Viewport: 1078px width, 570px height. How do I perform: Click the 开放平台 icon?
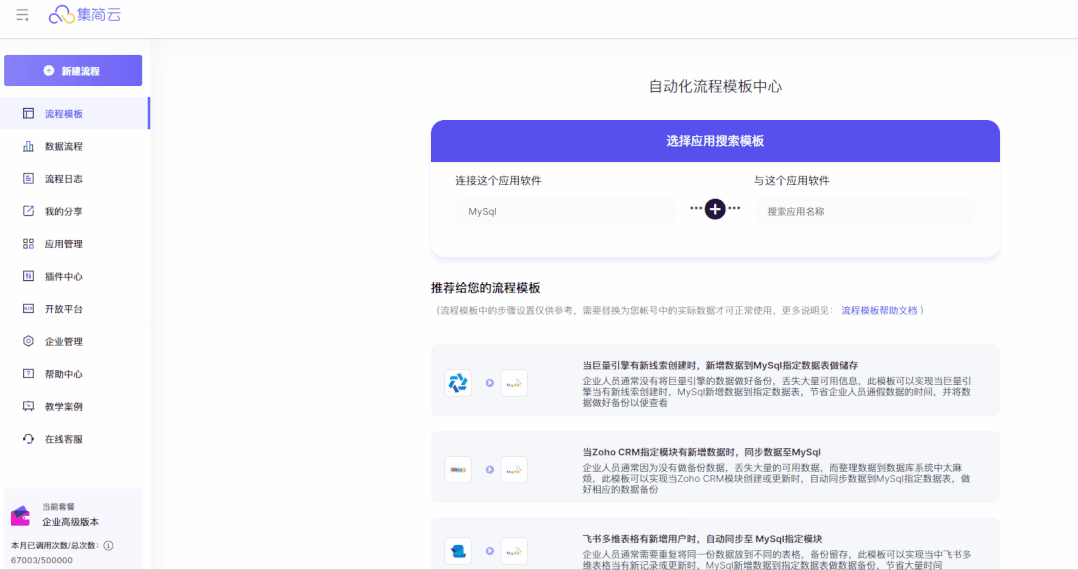click(28, 309)
